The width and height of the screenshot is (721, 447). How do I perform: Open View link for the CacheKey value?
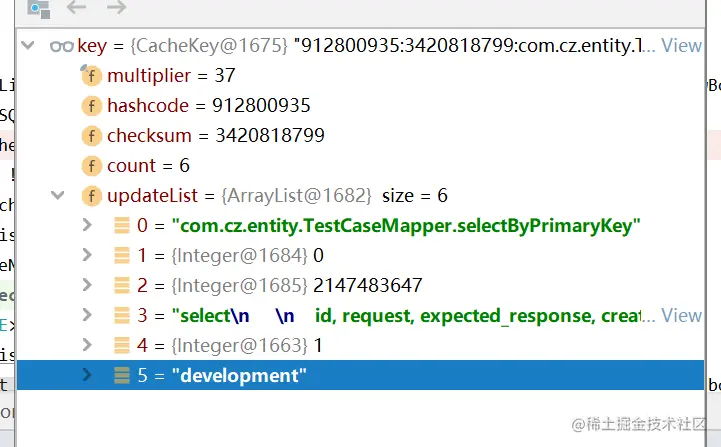[682, 46]
